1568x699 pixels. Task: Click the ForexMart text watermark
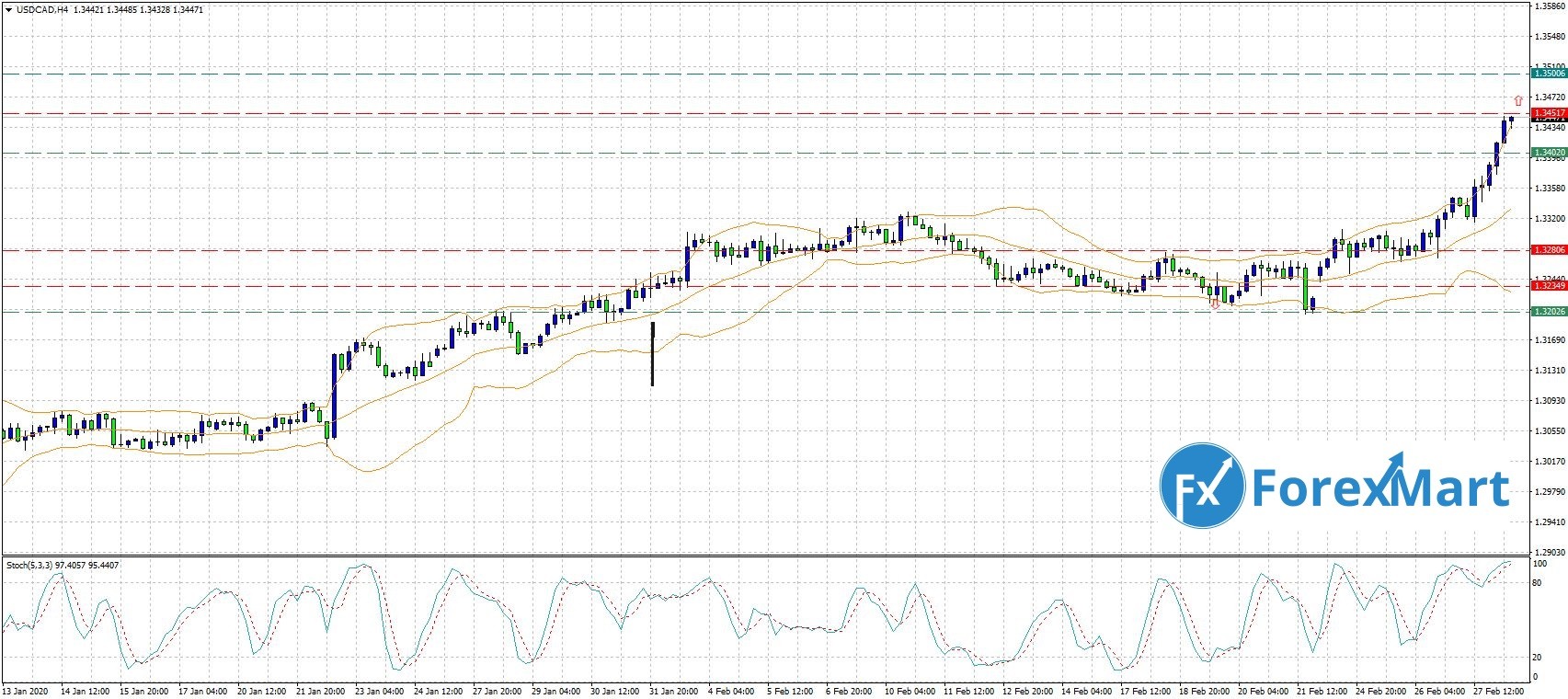1381,487
